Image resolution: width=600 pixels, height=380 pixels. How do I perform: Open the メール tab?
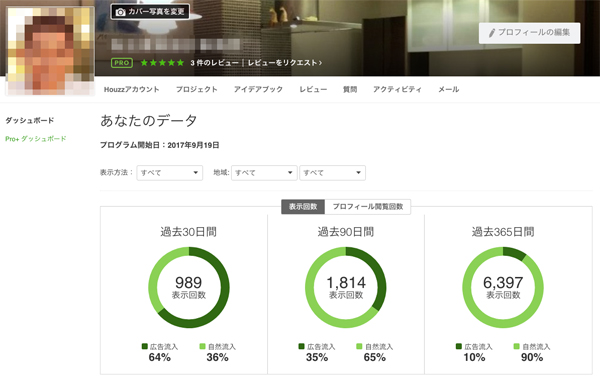pos(448,89)
